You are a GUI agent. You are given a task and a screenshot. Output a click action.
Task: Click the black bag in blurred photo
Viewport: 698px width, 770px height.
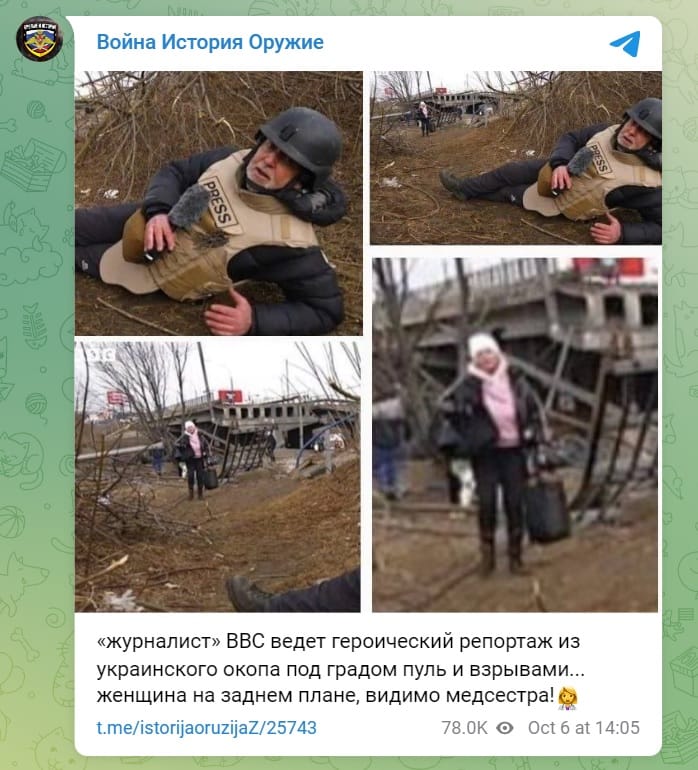pos(546,511)
